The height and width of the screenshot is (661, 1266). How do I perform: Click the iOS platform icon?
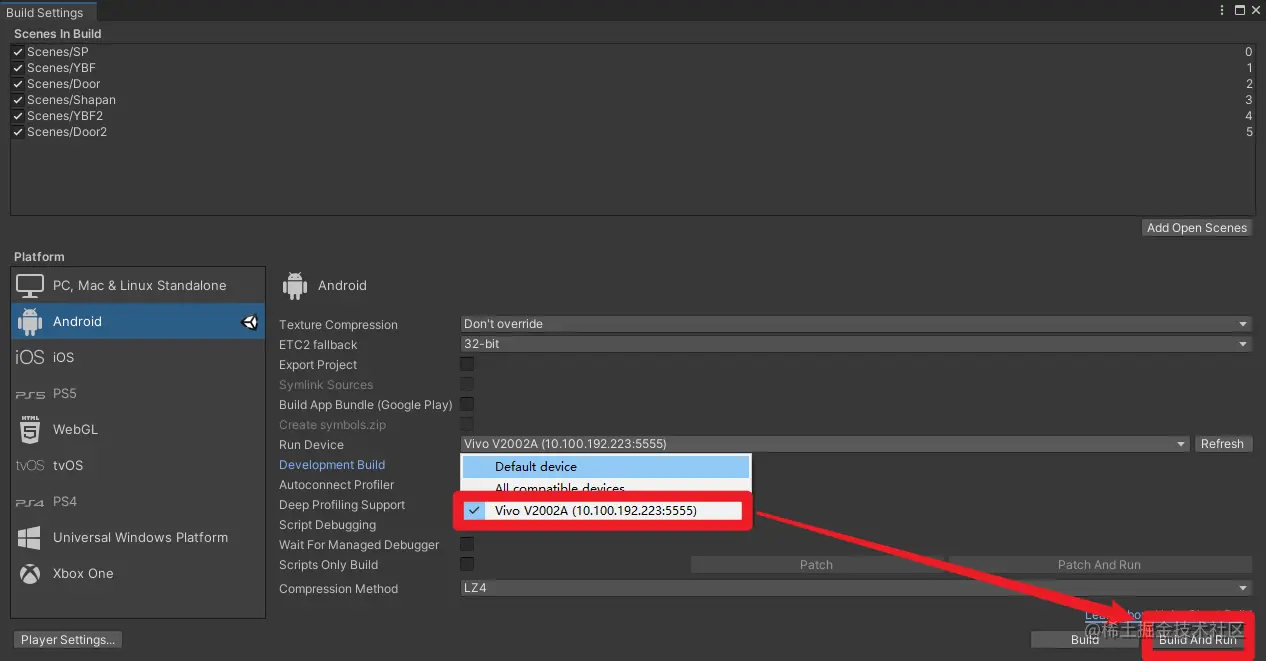click(x=30, y=357)
